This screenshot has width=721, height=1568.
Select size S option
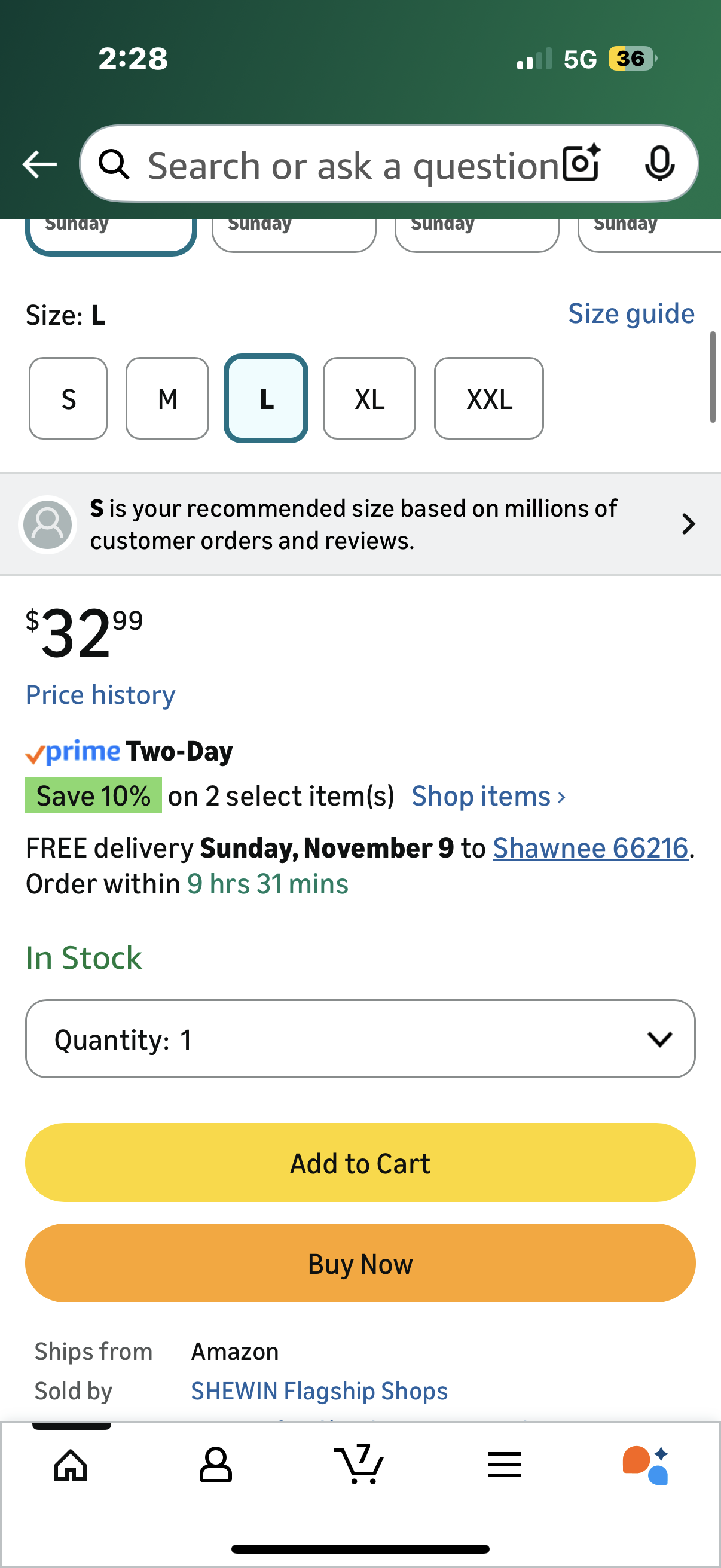(x=68, y=399)
